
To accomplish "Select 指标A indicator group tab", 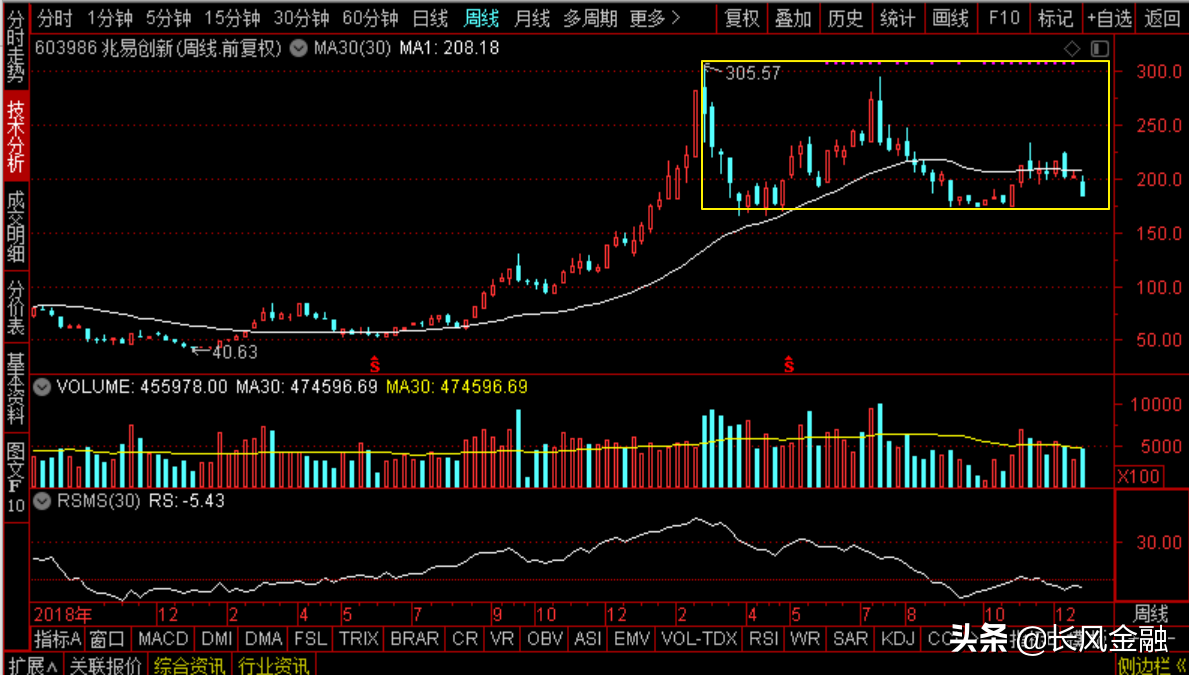I will (x=58, y=639).
